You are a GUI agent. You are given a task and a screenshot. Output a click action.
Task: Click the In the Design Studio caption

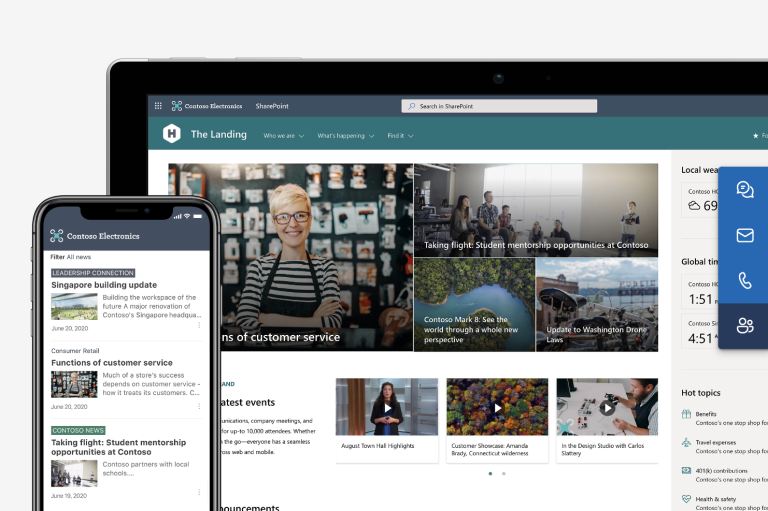[x=602, y=449]
